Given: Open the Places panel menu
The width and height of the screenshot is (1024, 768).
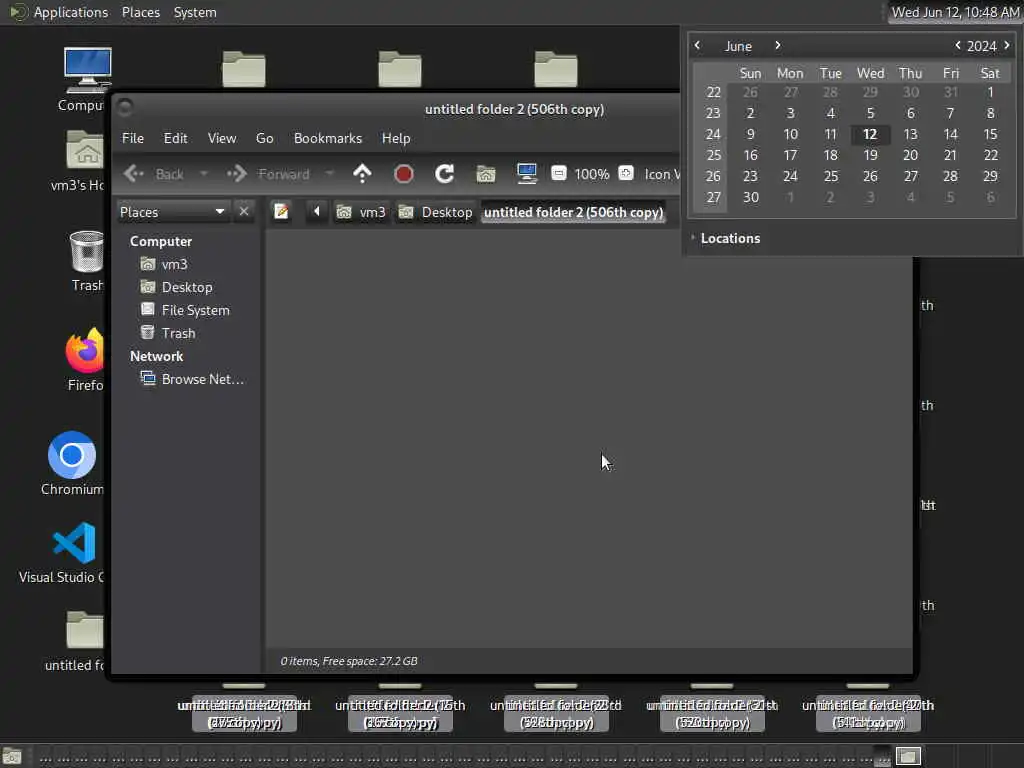Looking at the screenshot, I should click(x=140, y=12).
